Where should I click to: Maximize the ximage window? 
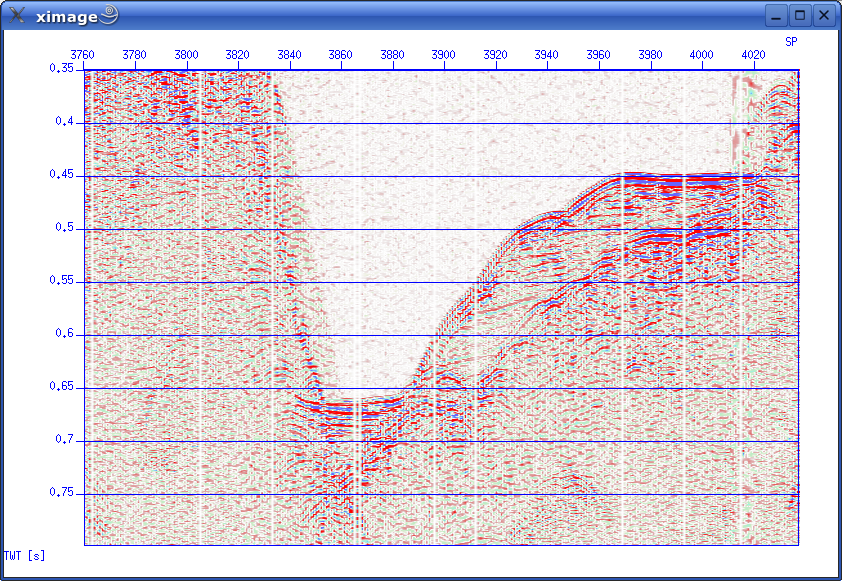coord(800,15)
